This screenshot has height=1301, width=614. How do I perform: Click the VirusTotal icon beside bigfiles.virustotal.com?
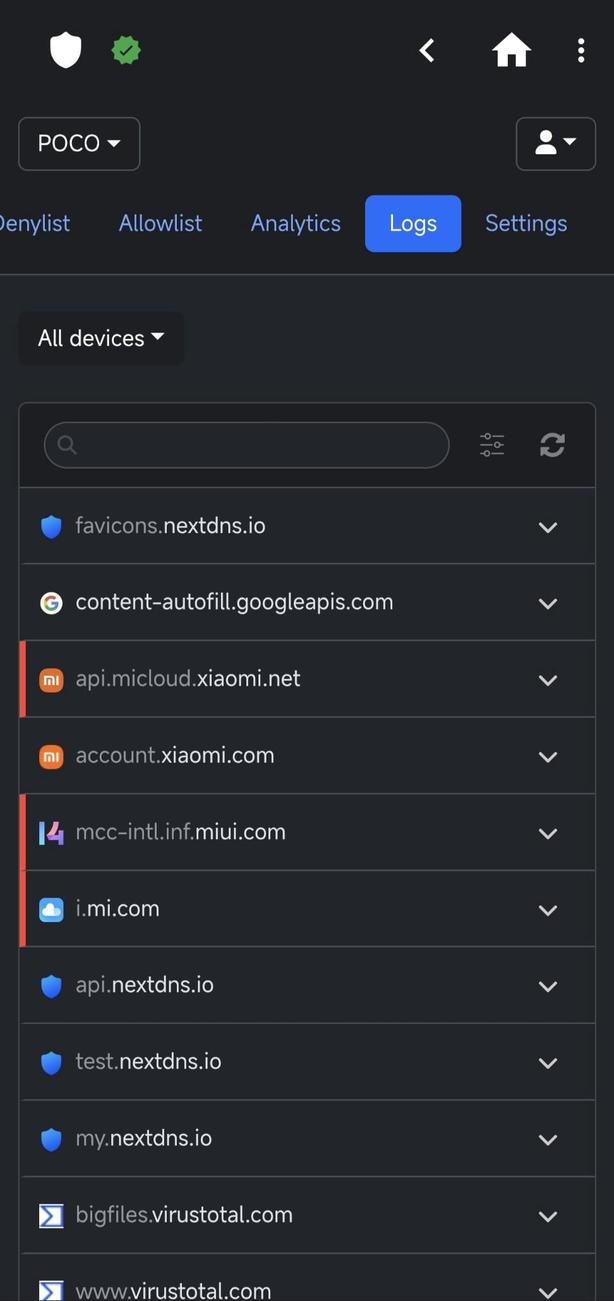click(51, 1216)
